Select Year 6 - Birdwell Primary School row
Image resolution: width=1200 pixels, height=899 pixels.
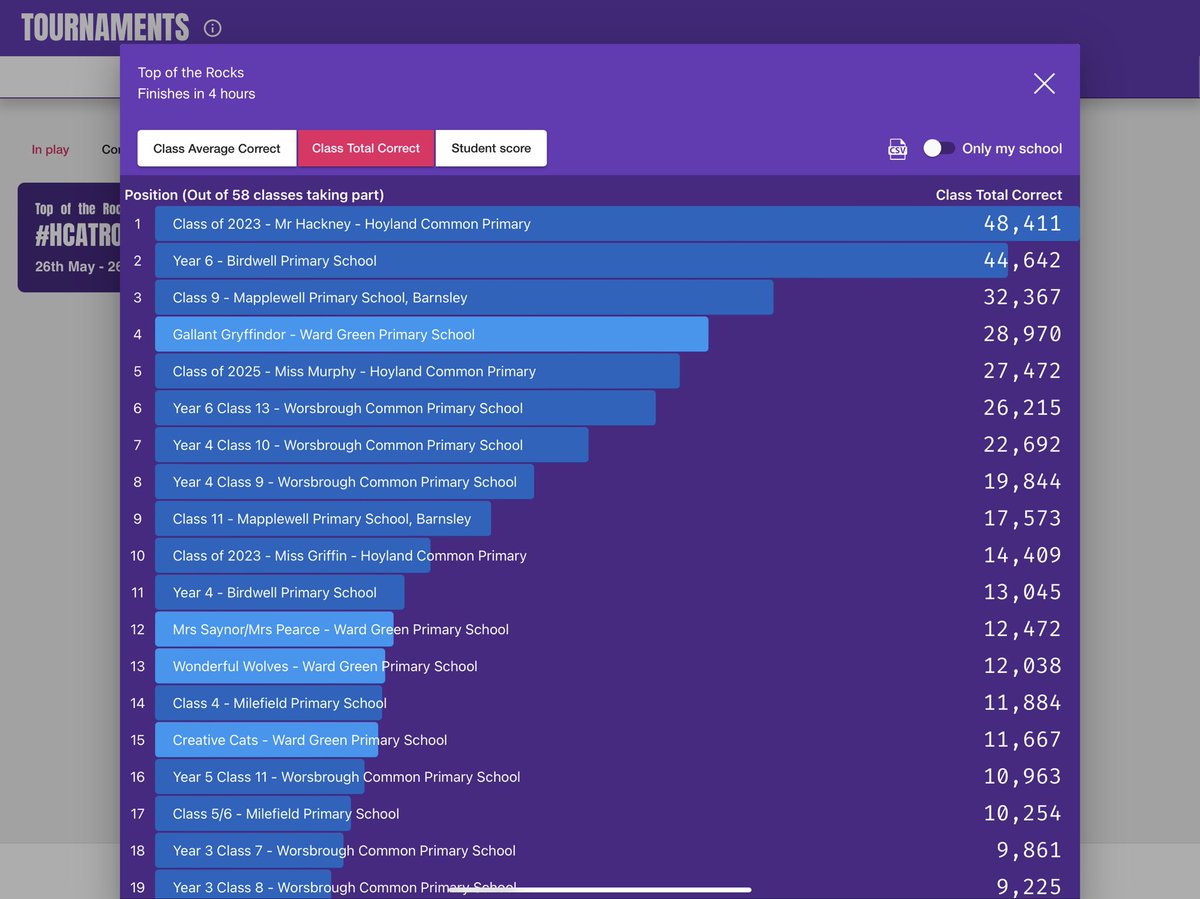(600, 261)
